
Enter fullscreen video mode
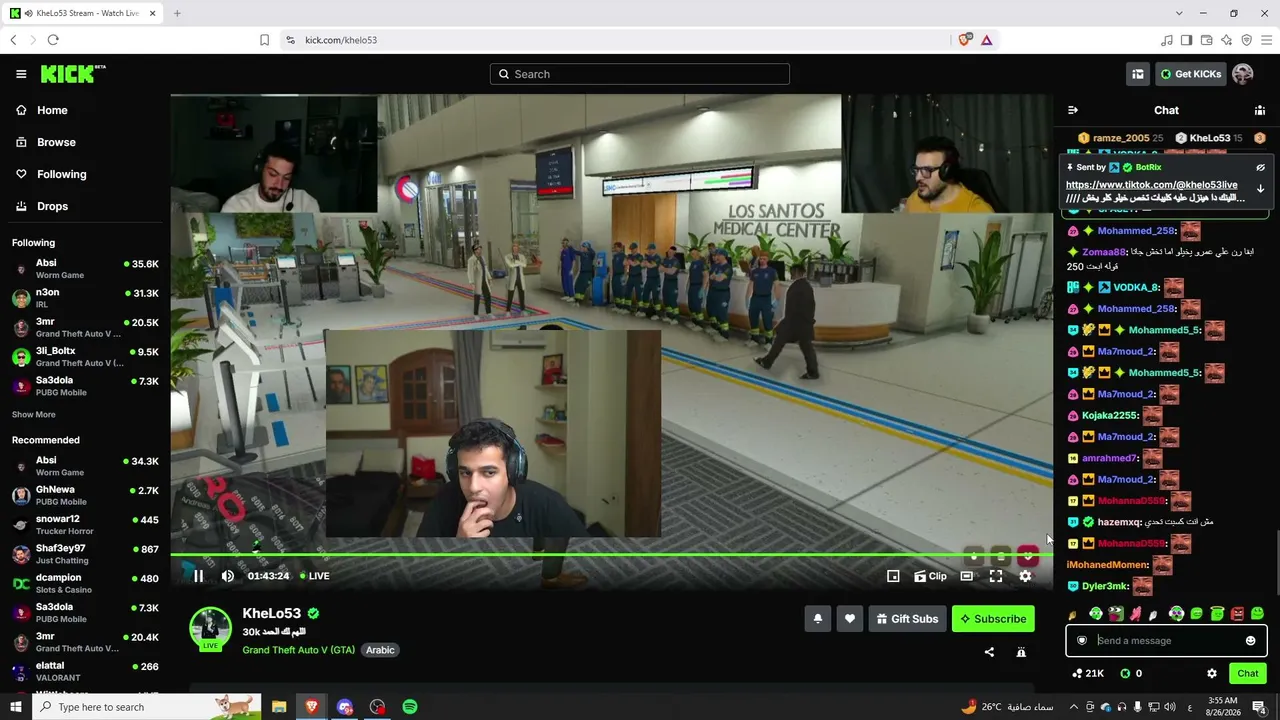996,576
